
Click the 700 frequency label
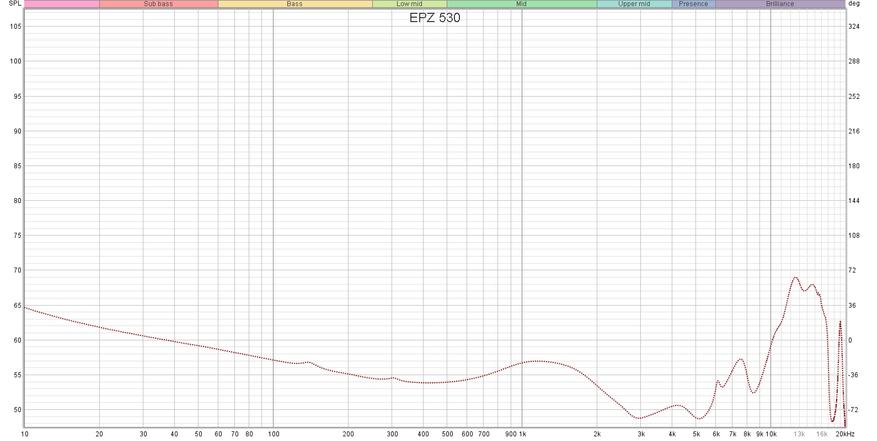point(484,434)
